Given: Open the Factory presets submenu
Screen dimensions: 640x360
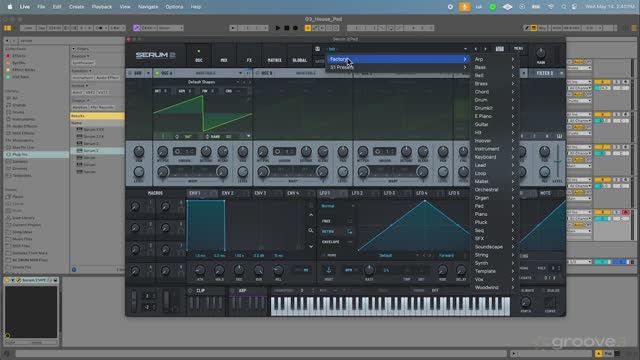Looking at the screenshot, I should coord(397,59).
